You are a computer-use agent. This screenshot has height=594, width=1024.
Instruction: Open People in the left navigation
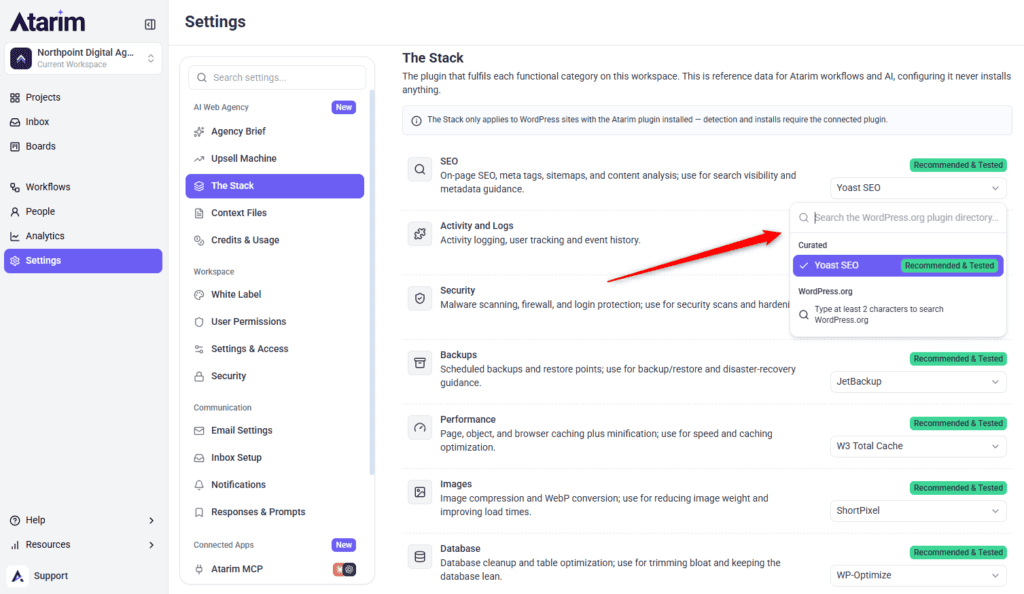[40, 211]
